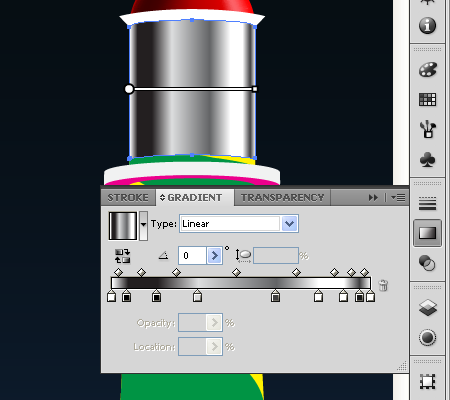Open the Color panel palette icon
450x400 pixels.
point(427,69)
